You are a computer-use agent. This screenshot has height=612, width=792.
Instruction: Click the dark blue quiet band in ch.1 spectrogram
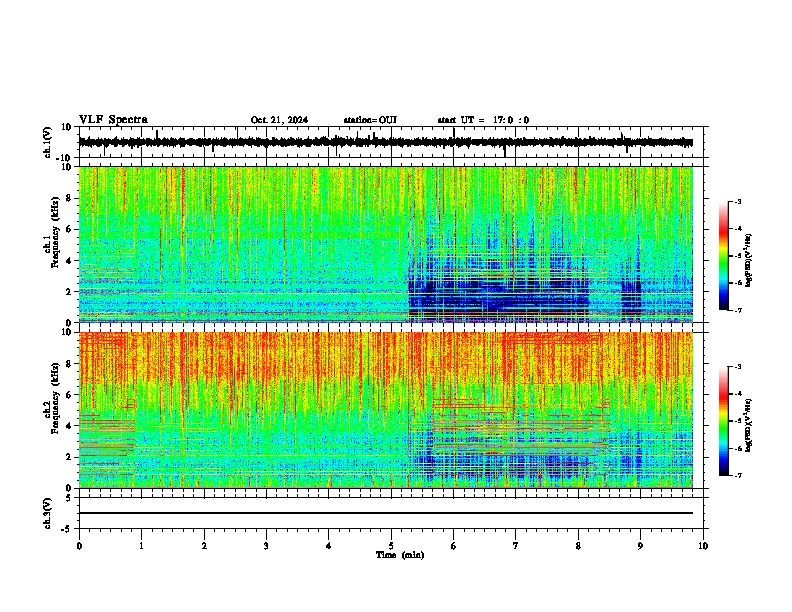[x=498, y=302]
